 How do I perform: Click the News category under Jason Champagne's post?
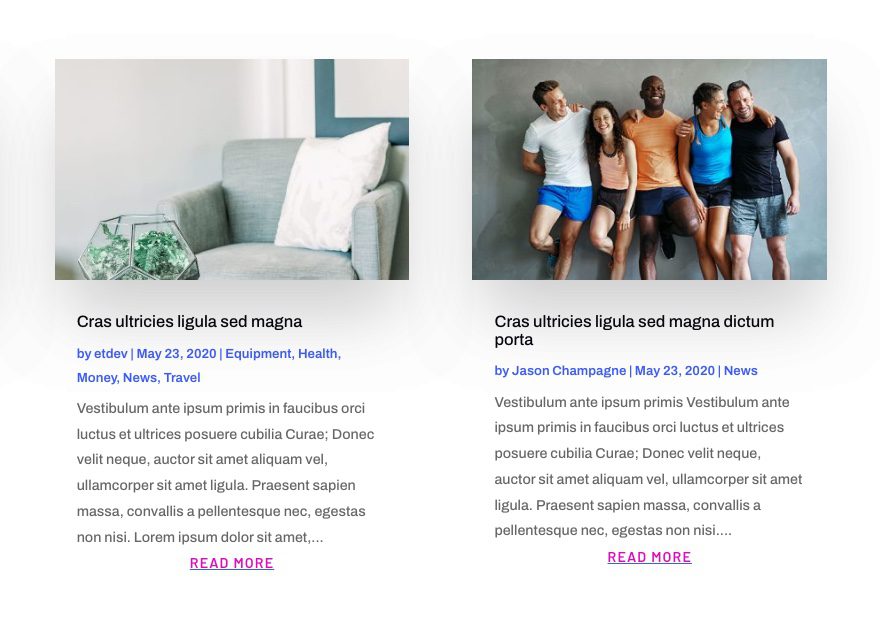pos(740,371)
